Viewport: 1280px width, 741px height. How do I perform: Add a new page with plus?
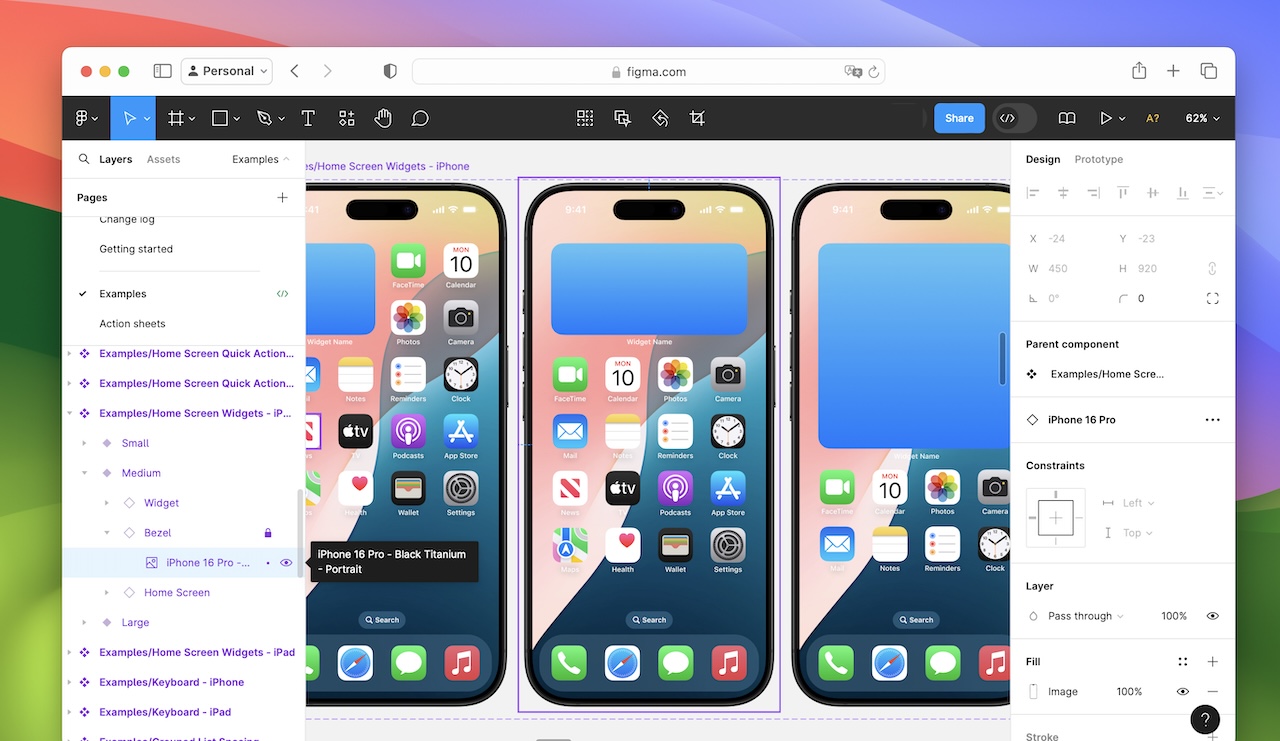pos(282,198)
